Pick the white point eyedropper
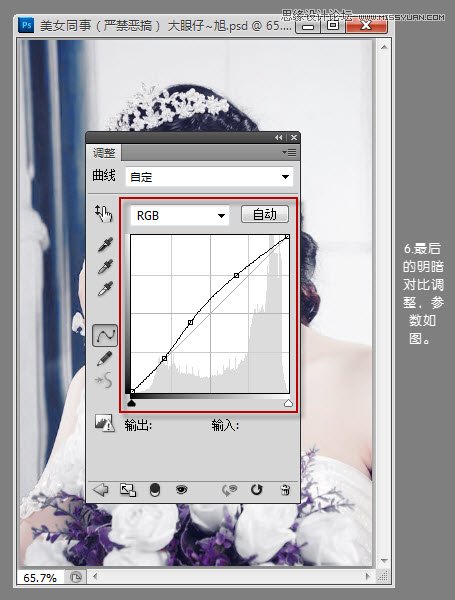Image resolution: width=455 pixels, height=600 pixels. point(105,289)
